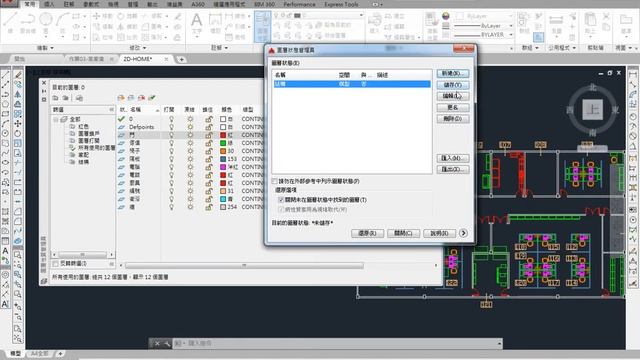
Task: Toggle the on/off bulb for the 門 layer
Action: click(171, 135)
